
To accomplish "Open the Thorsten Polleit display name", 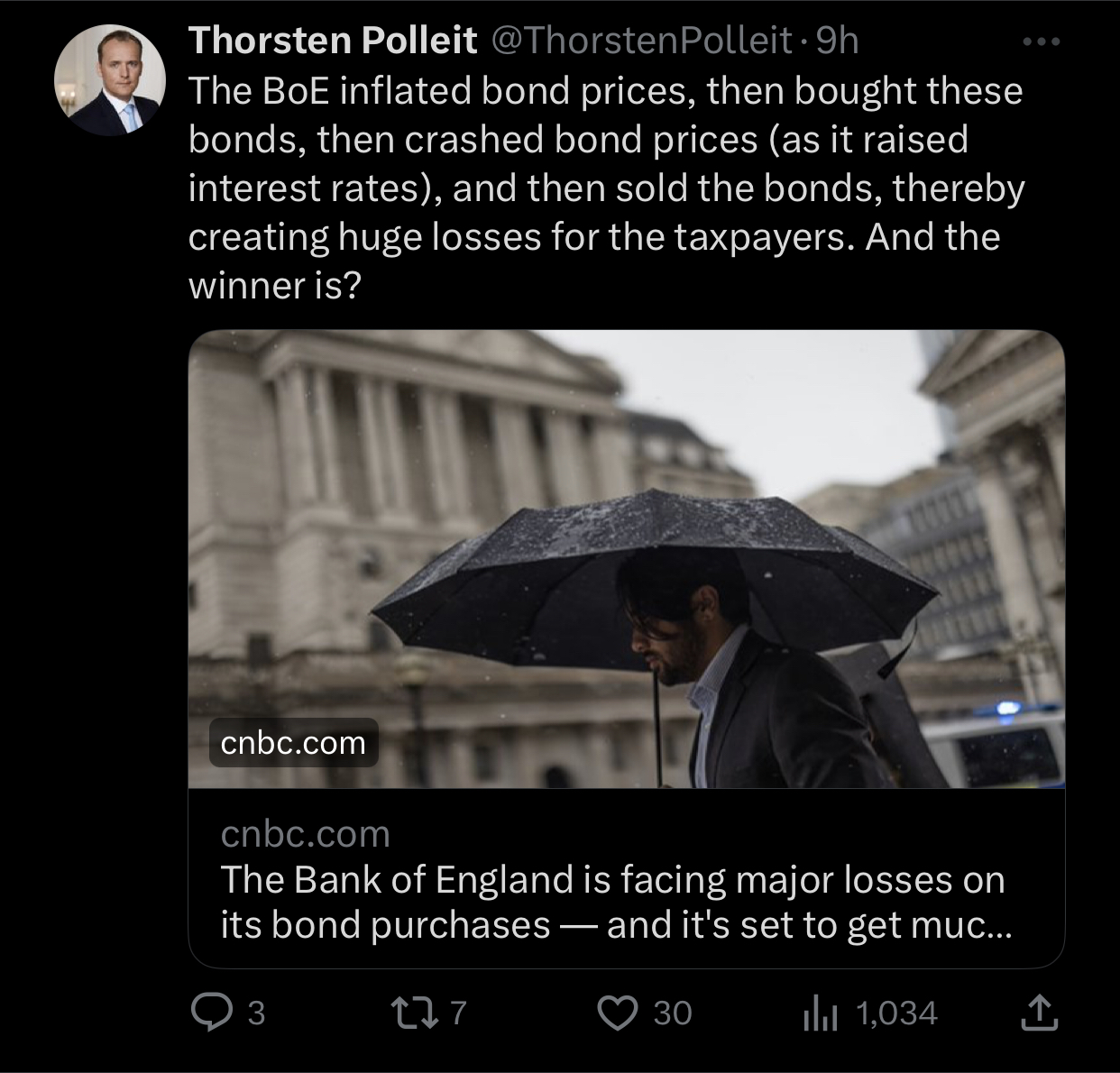I will [x=332, y=41].
